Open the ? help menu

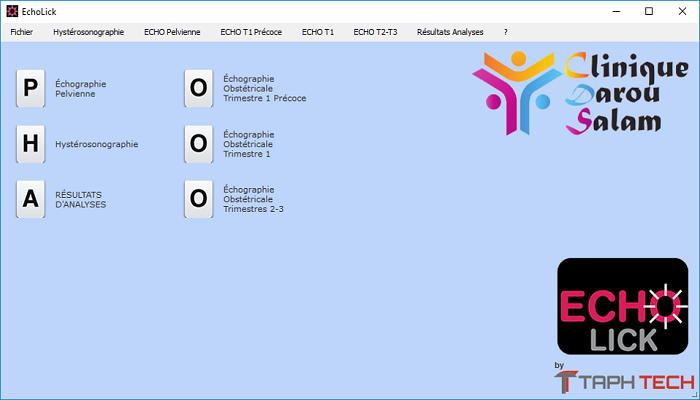(506, 32)
